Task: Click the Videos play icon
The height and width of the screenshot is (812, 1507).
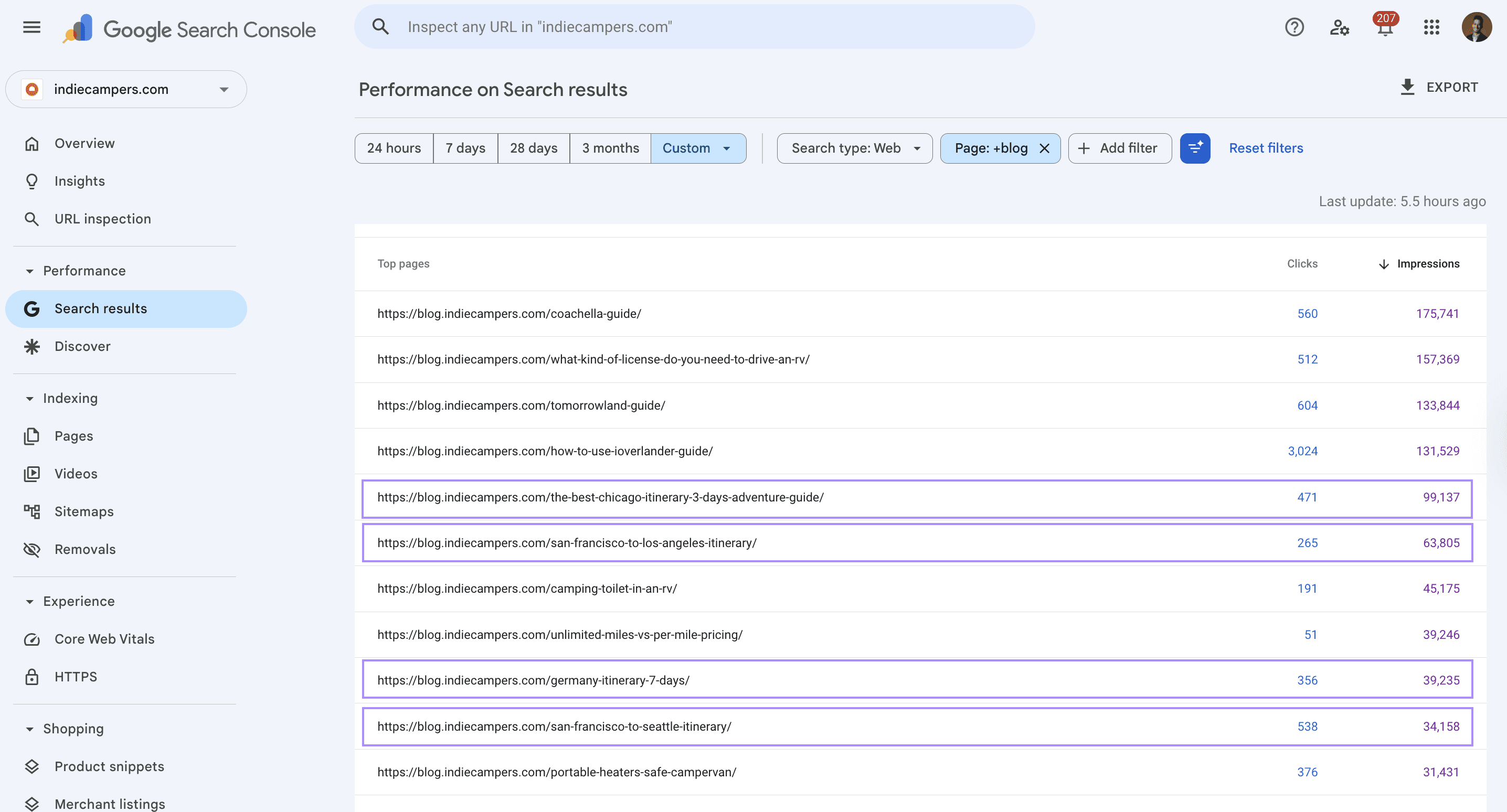Action: click(x=31, y=474)
